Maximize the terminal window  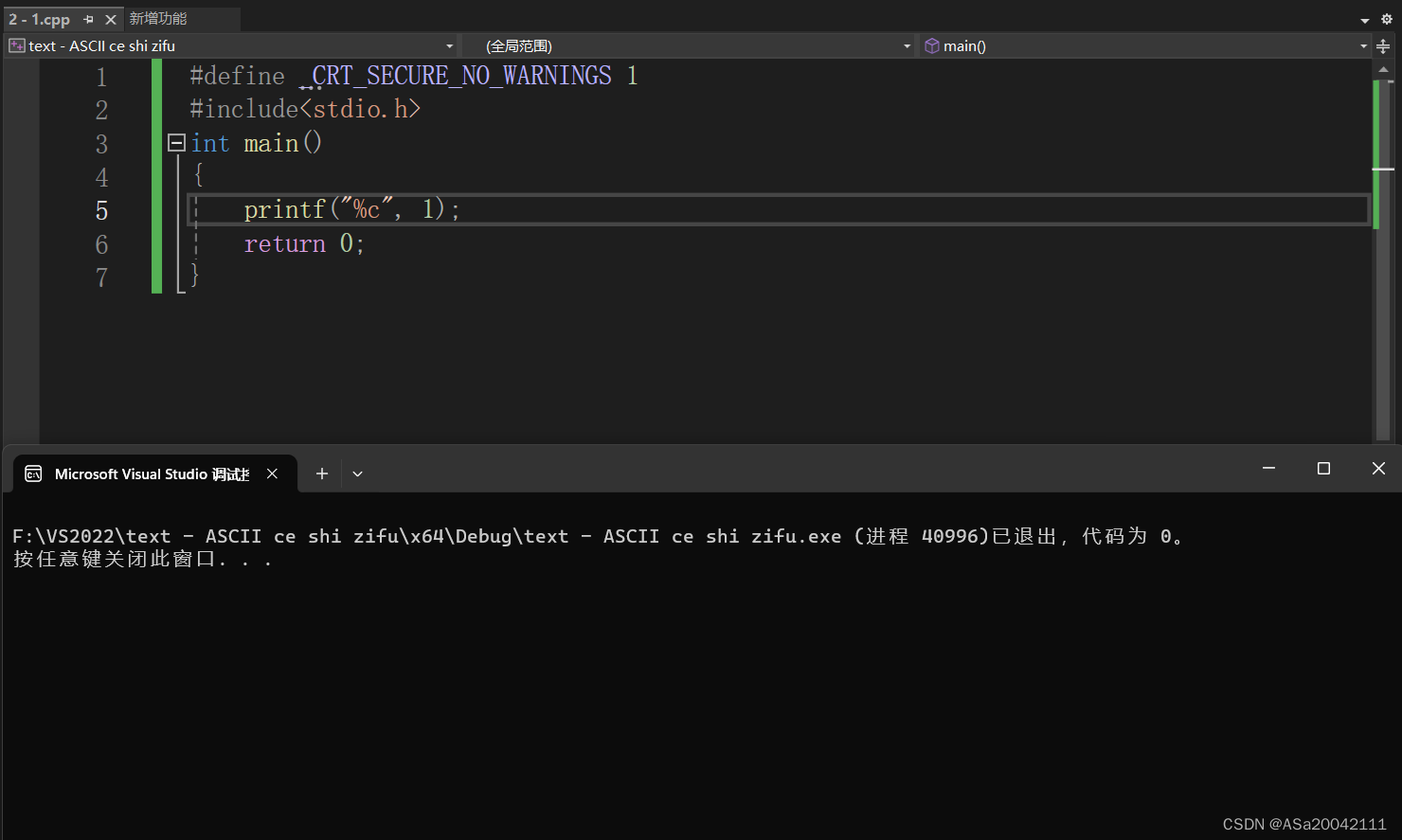[x=1324, y=469]
